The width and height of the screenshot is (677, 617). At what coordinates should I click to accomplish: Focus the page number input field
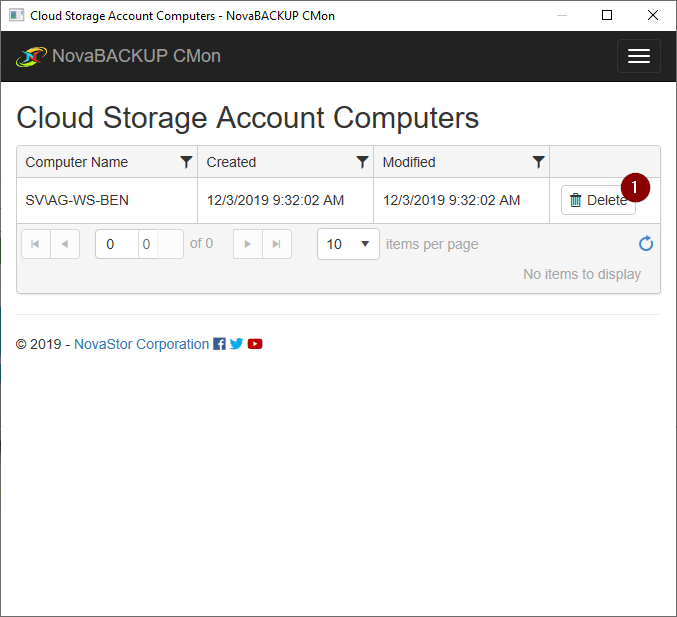coord(139,244)
